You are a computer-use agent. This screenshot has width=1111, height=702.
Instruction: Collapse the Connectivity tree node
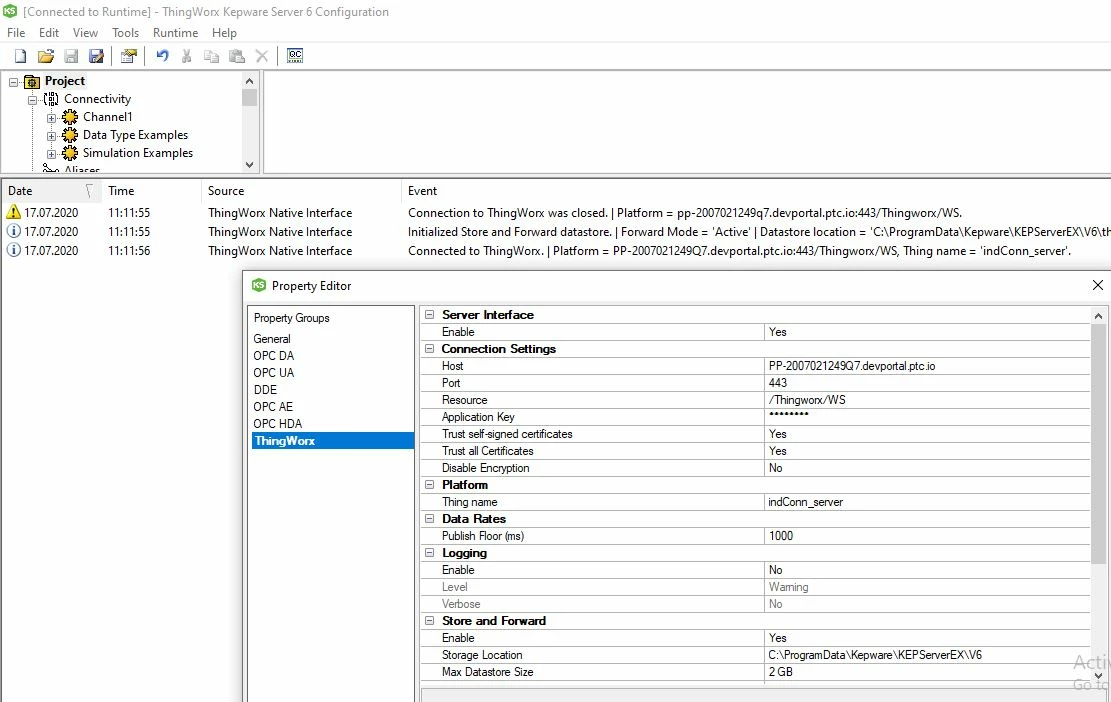click(x=33, y=100)
